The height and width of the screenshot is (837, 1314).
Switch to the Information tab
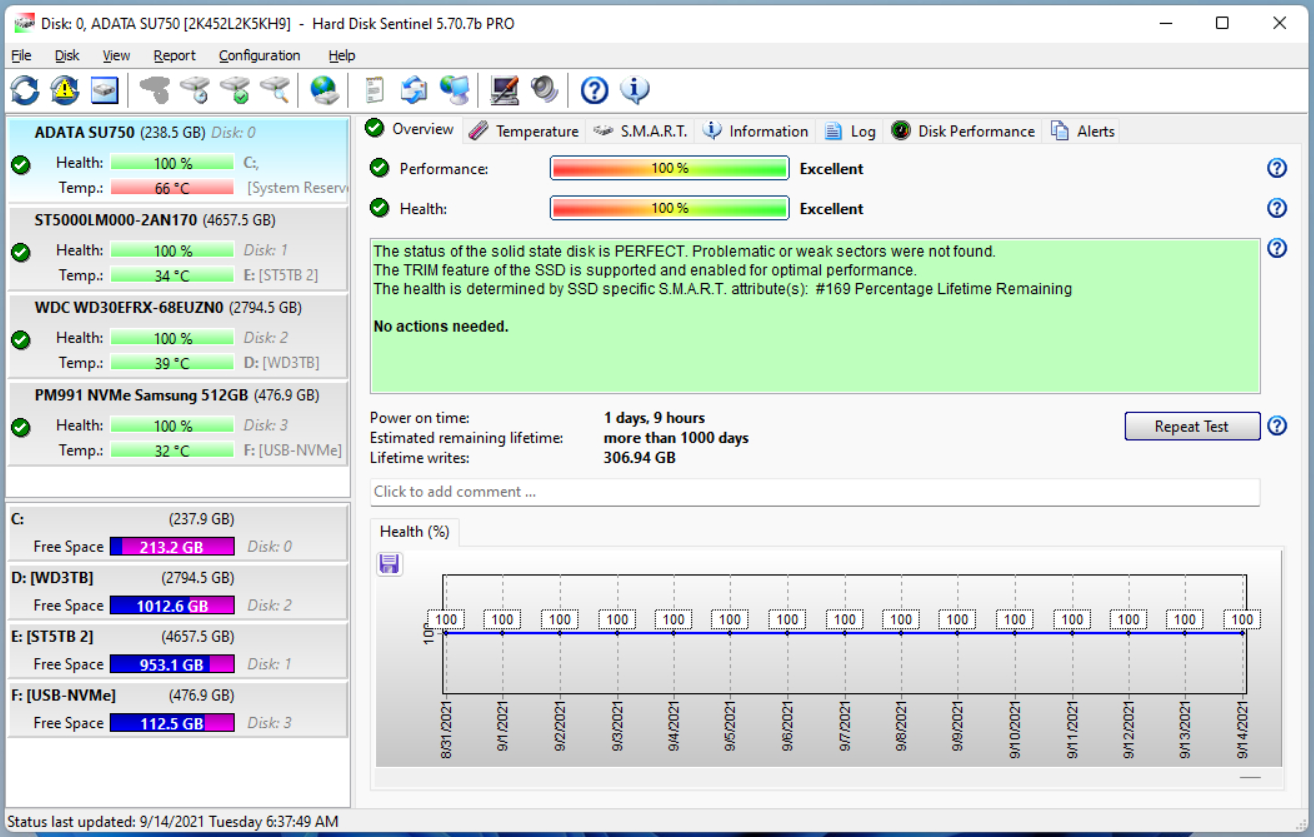(755, 131)
